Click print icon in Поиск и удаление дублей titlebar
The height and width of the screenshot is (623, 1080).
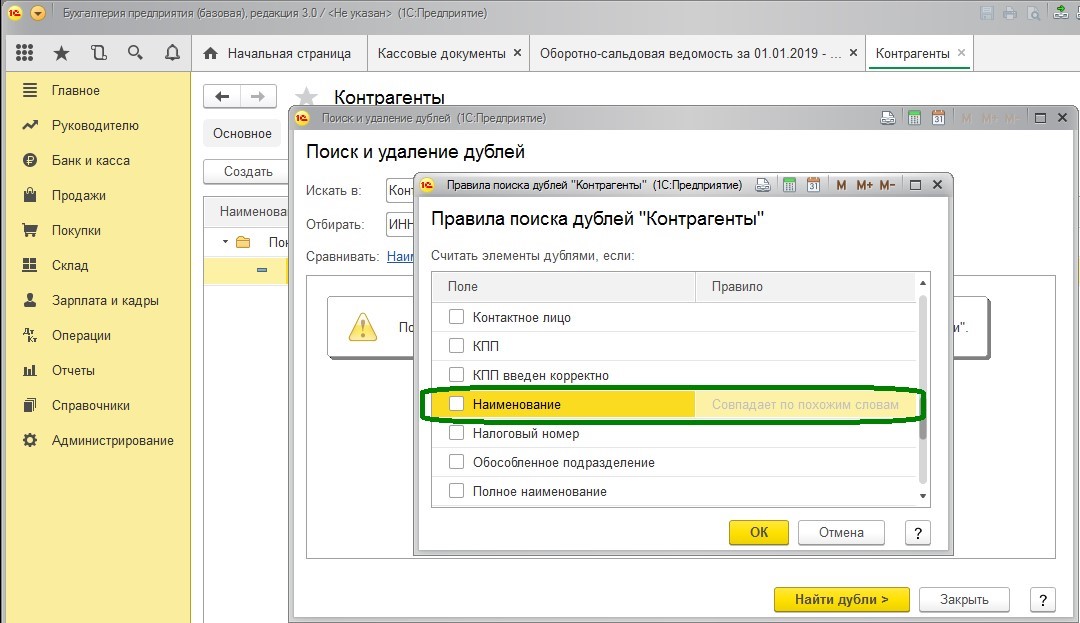pos(888,118)
